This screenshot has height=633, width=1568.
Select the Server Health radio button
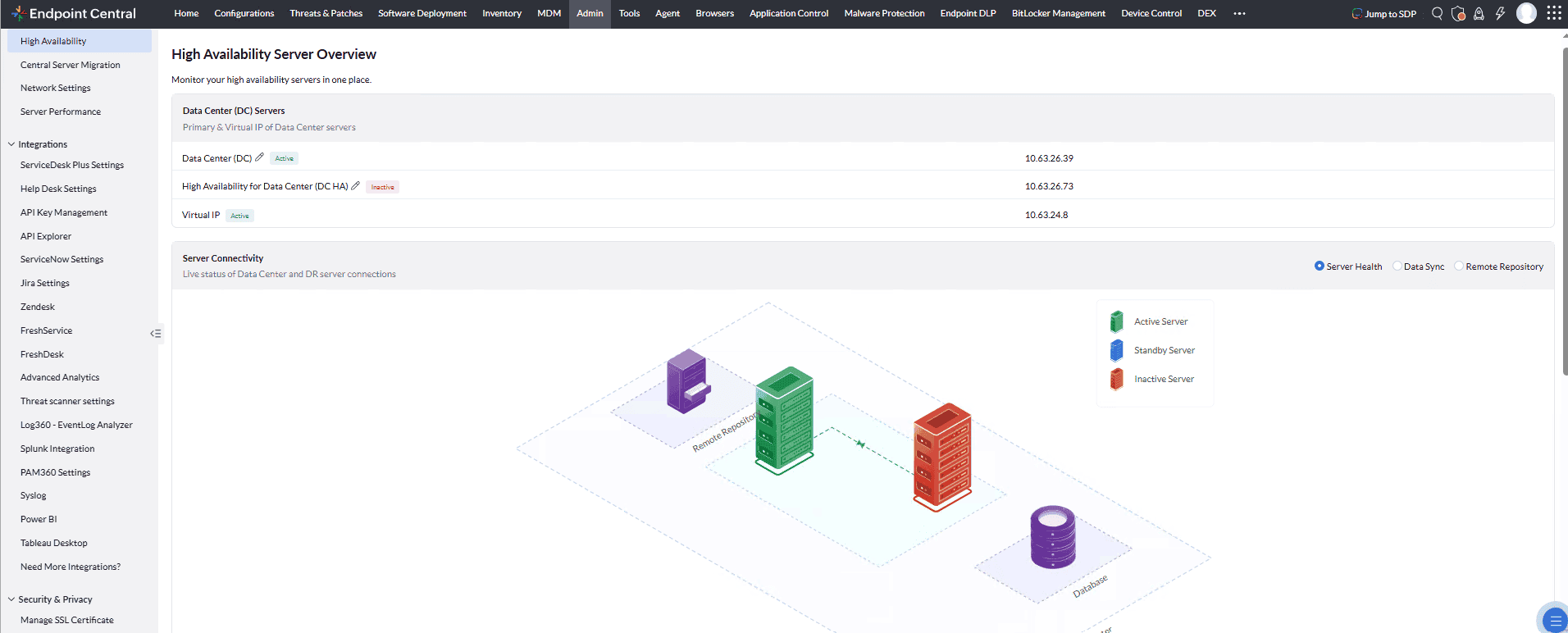[1319, 266]
